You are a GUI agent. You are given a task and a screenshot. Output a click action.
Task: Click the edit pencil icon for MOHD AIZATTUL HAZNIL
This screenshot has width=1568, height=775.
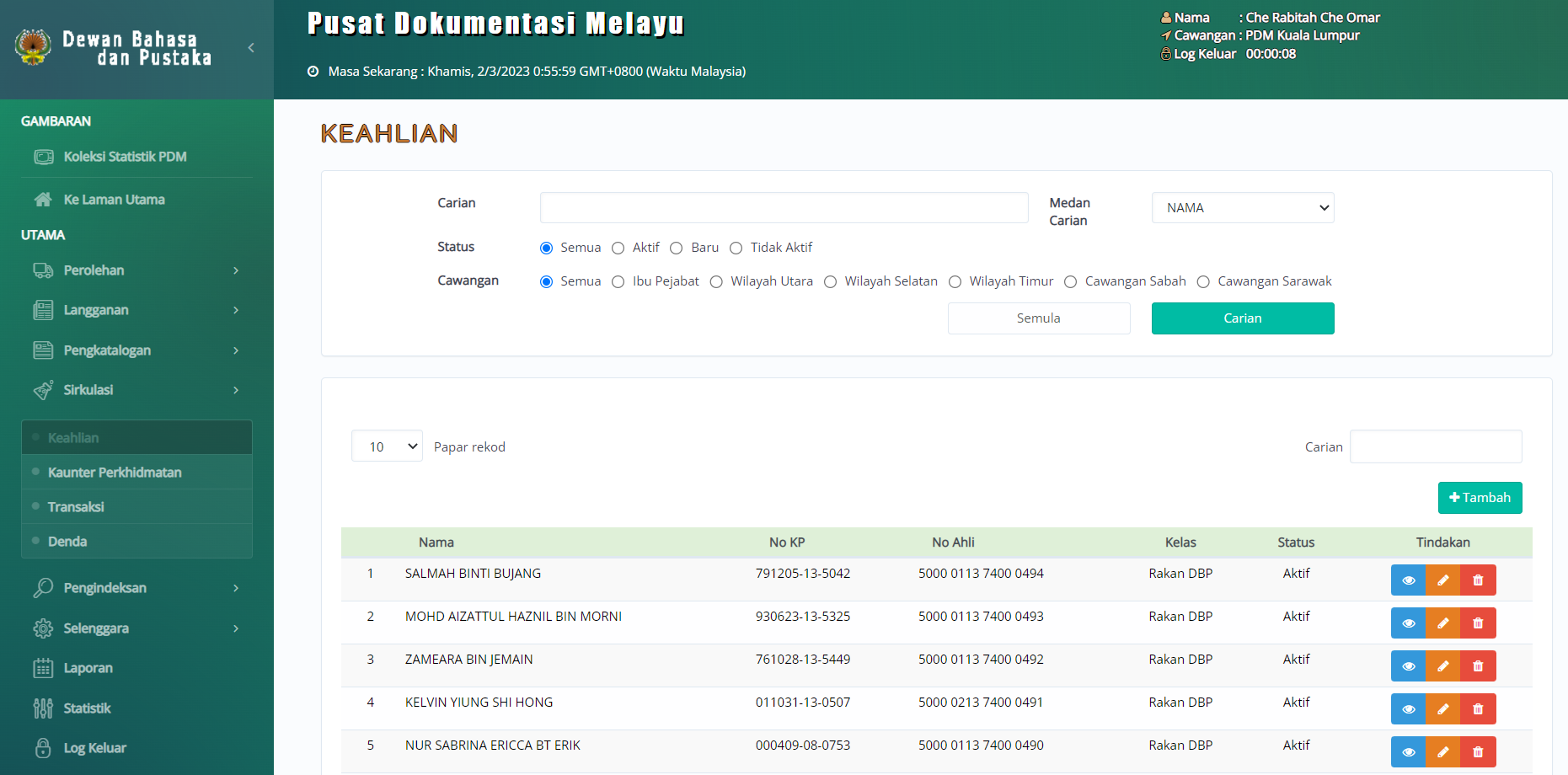pos(1442,623)
